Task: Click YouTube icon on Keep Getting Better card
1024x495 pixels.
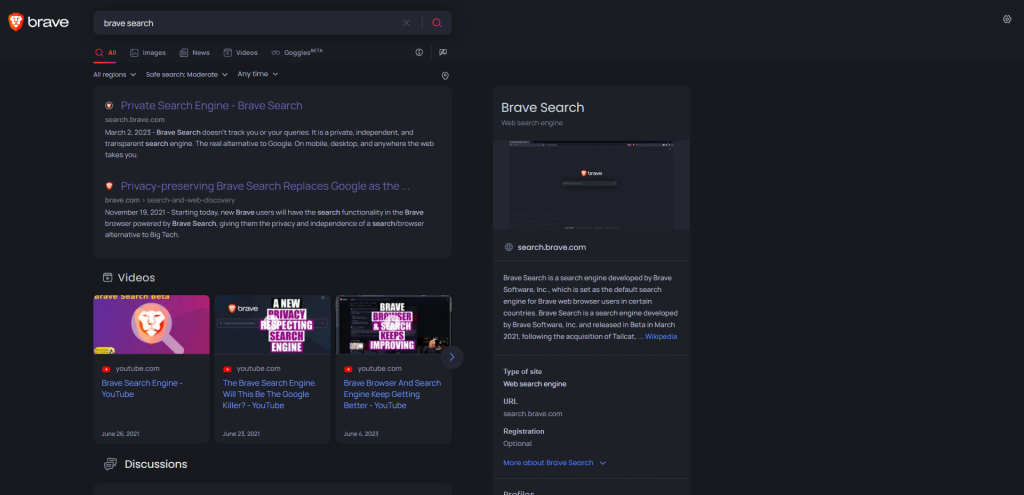Action: click(x=348, y=369)
